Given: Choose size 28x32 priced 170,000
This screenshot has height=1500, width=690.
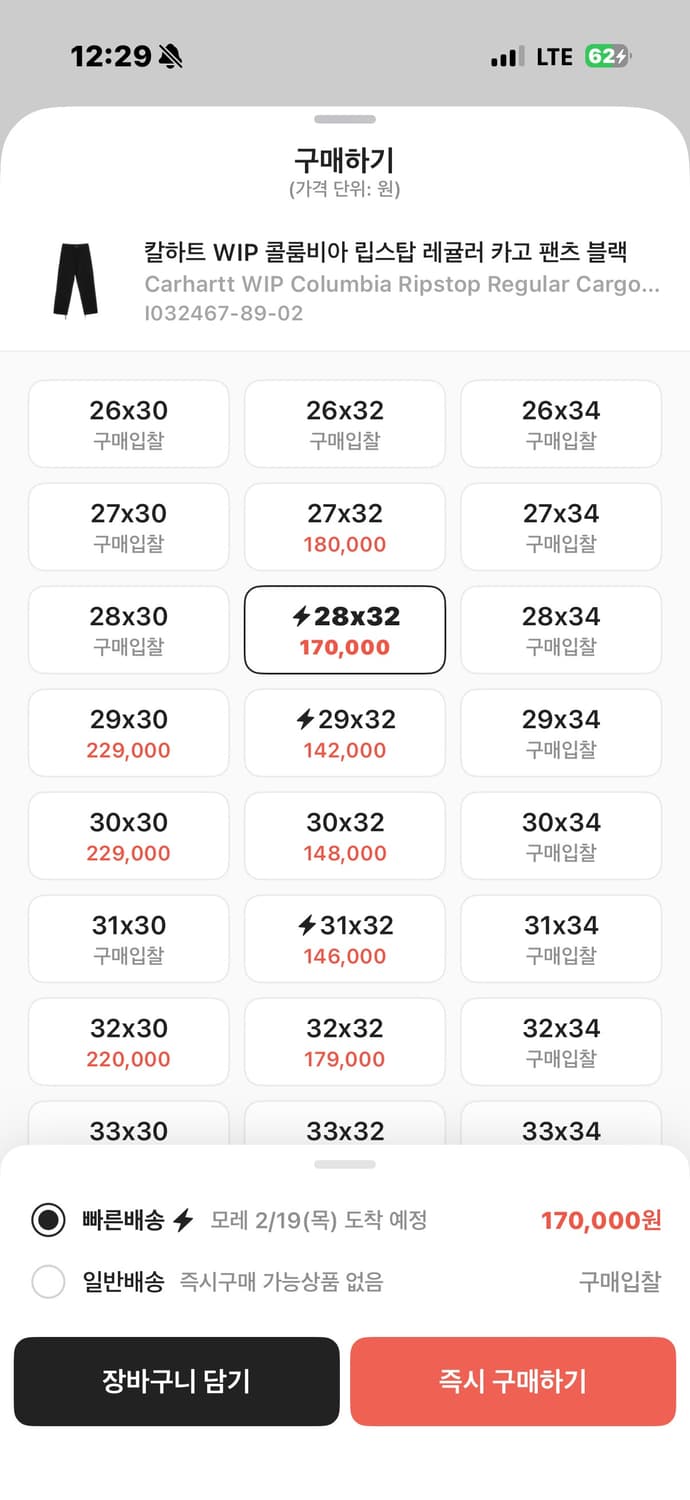Looking at the screenshot, I should click(345, 630).
